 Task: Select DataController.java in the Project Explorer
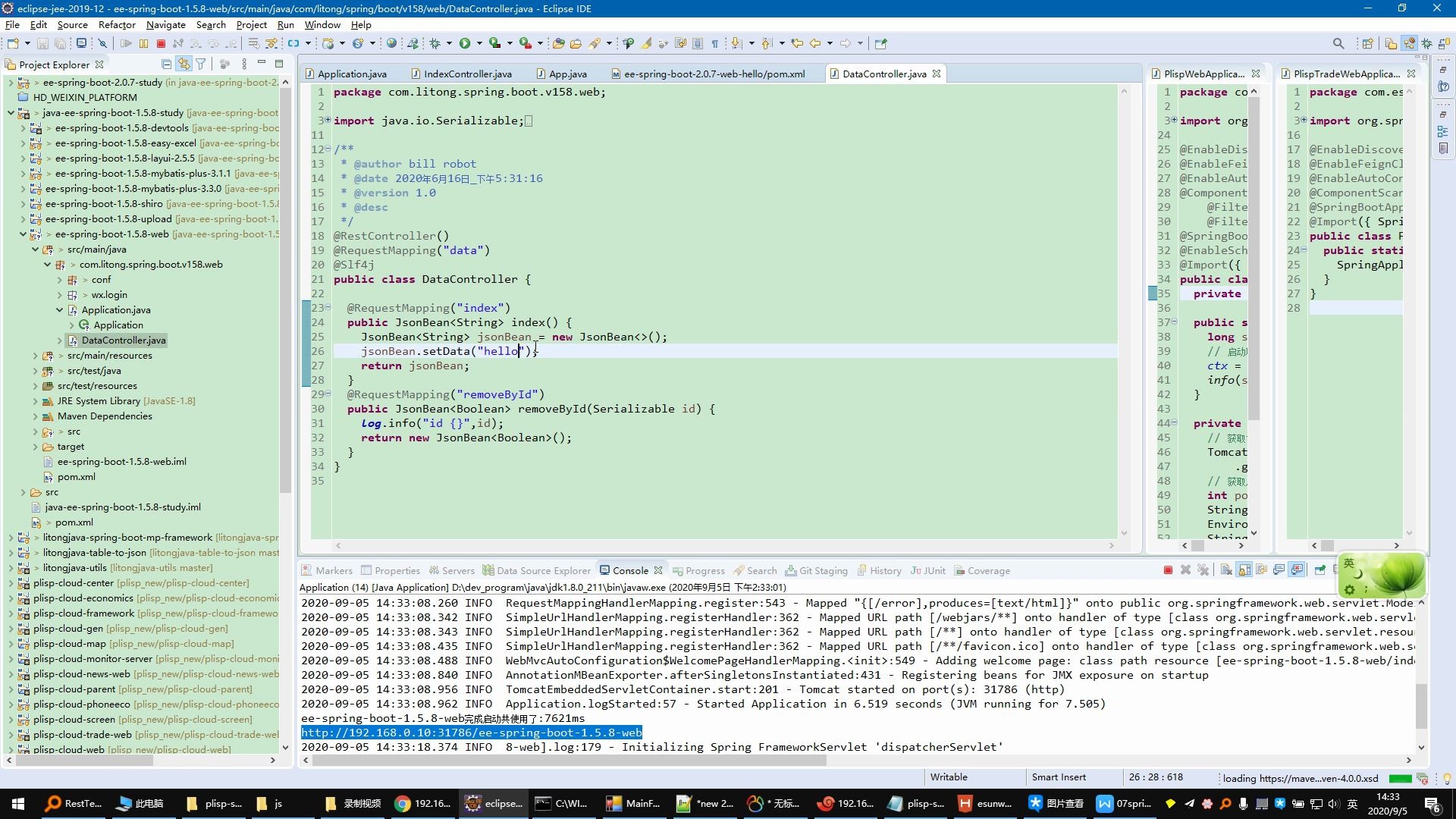tap(124, 340)
